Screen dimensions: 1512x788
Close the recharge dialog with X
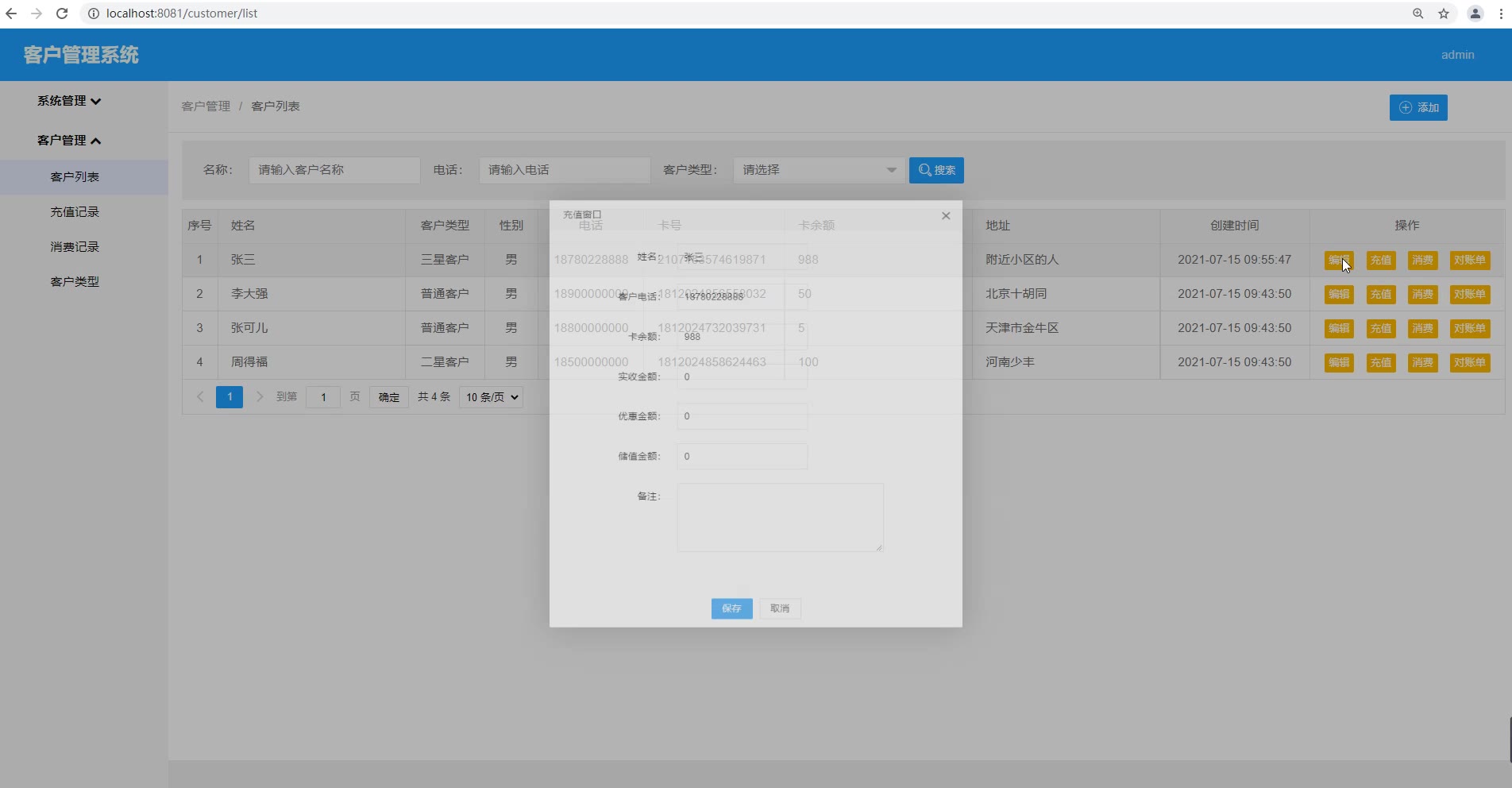(946, 215)
